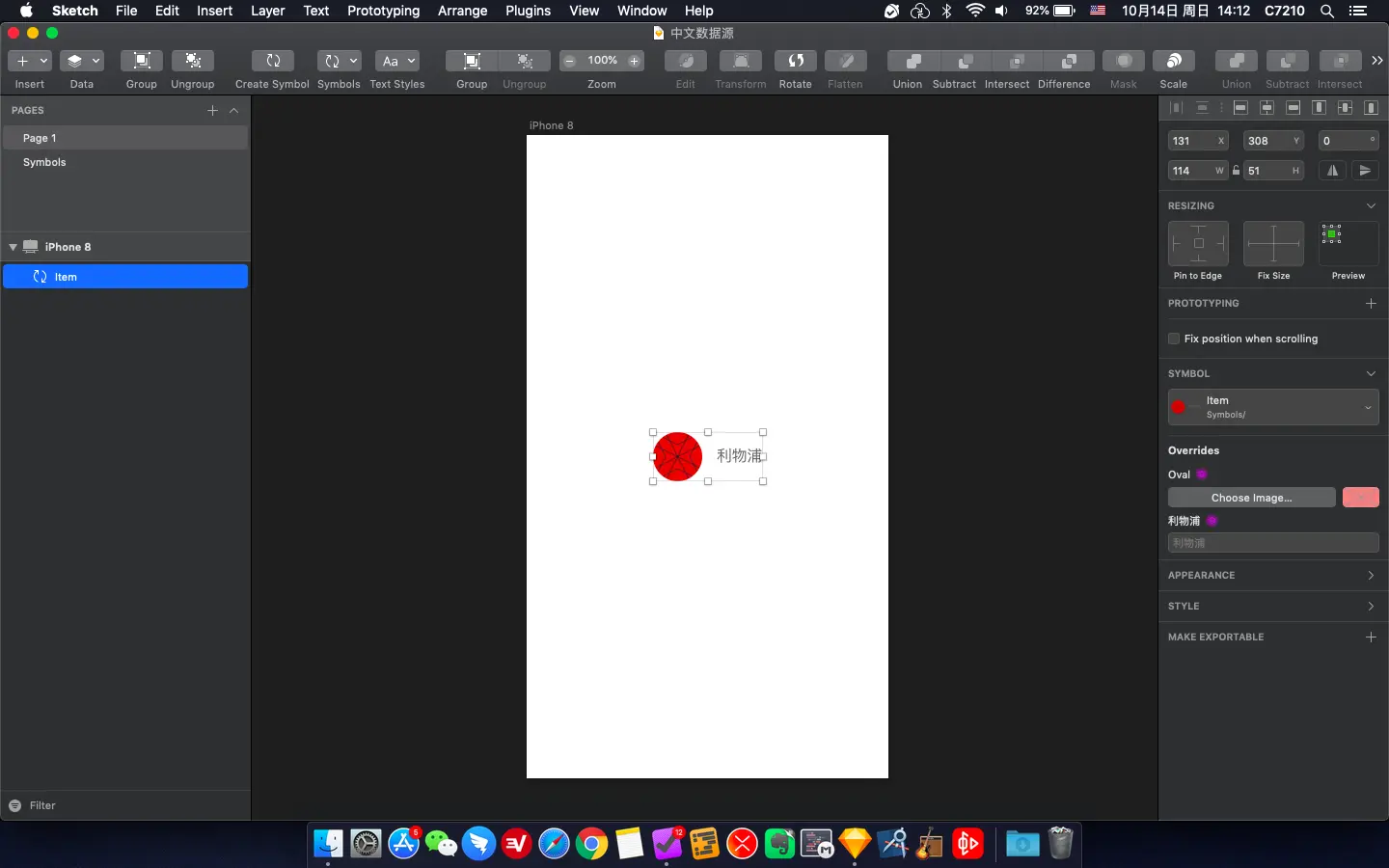Open Sketch from the Dock
This screenshot has width=1389, height=868.
coord(856,844)
